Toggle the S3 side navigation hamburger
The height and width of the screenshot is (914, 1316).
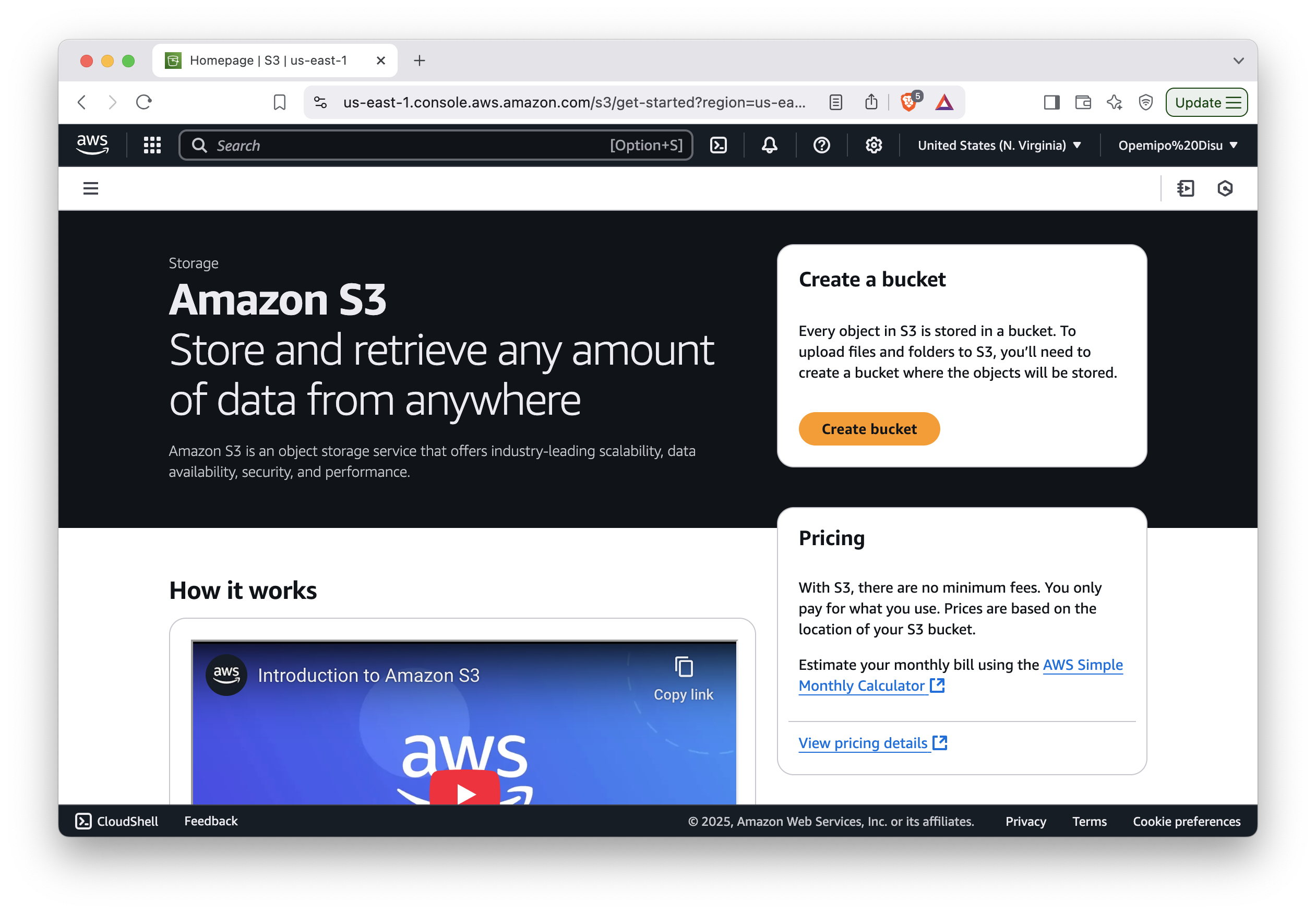pos(90,188)
